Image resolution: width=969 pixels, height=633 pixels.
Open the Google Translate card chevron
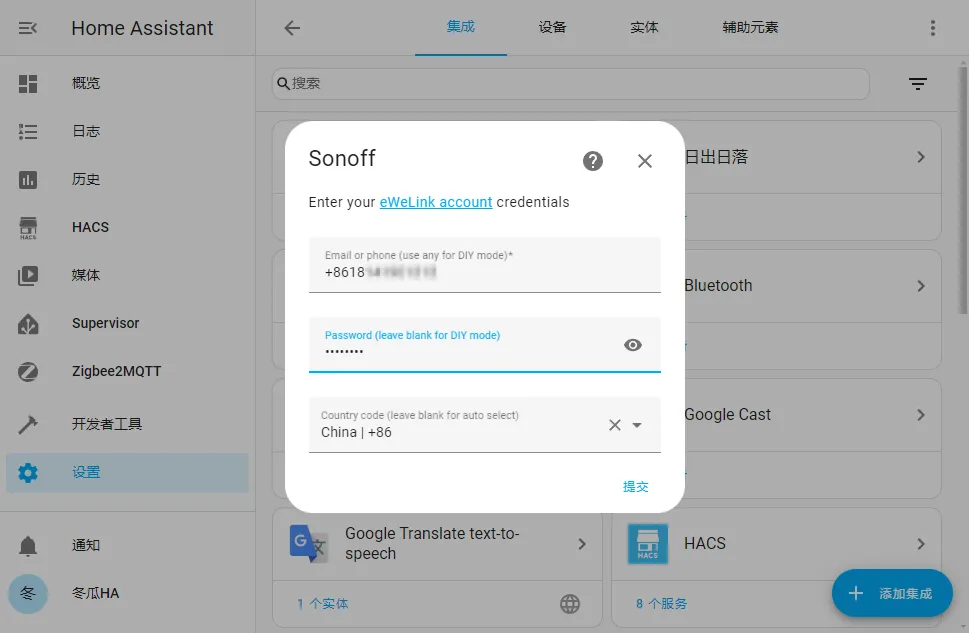point(582,544)
